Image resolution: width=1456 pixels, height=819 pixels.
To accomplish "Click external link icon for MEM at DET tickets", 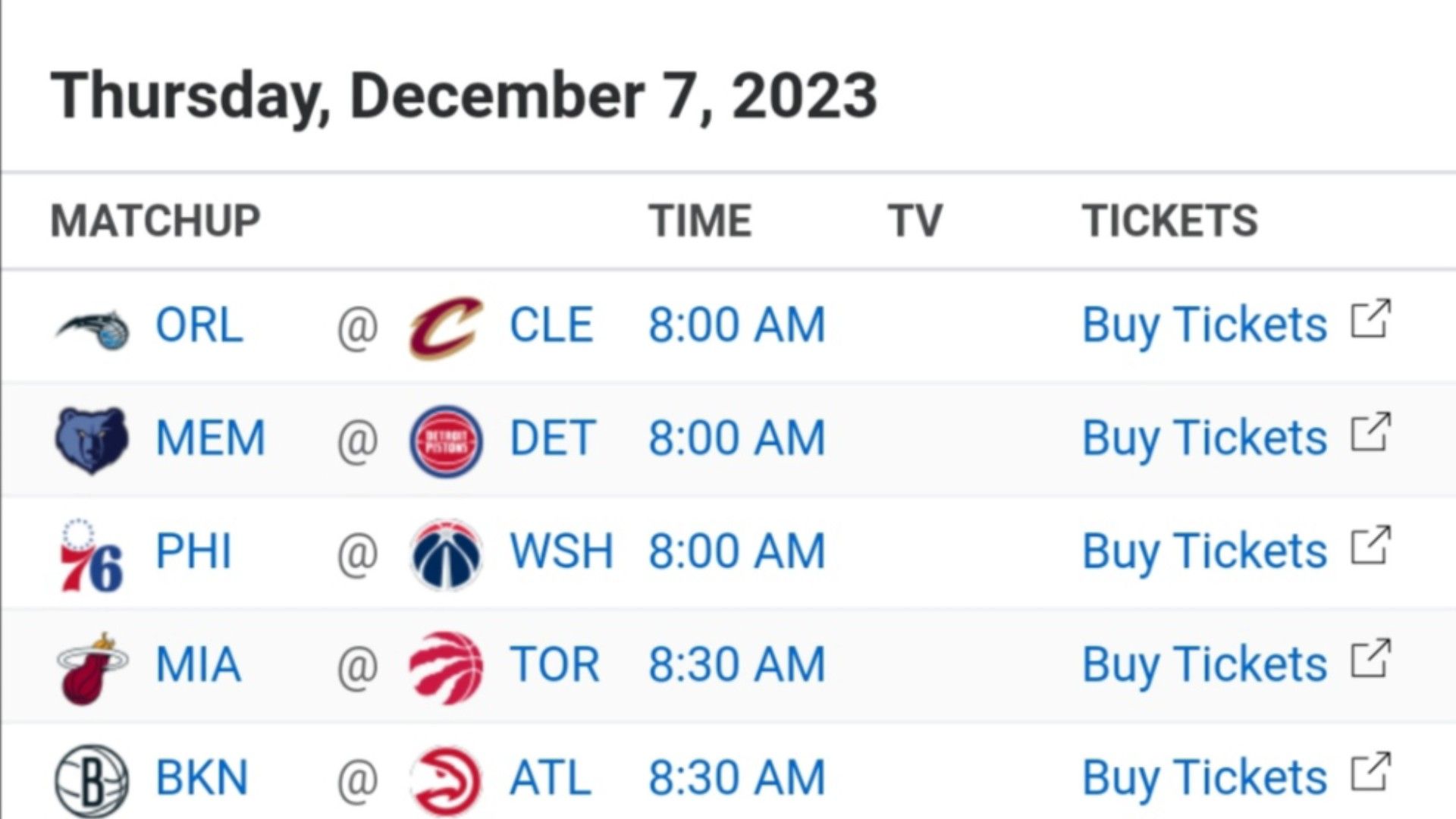I will tap(1370, 431).
